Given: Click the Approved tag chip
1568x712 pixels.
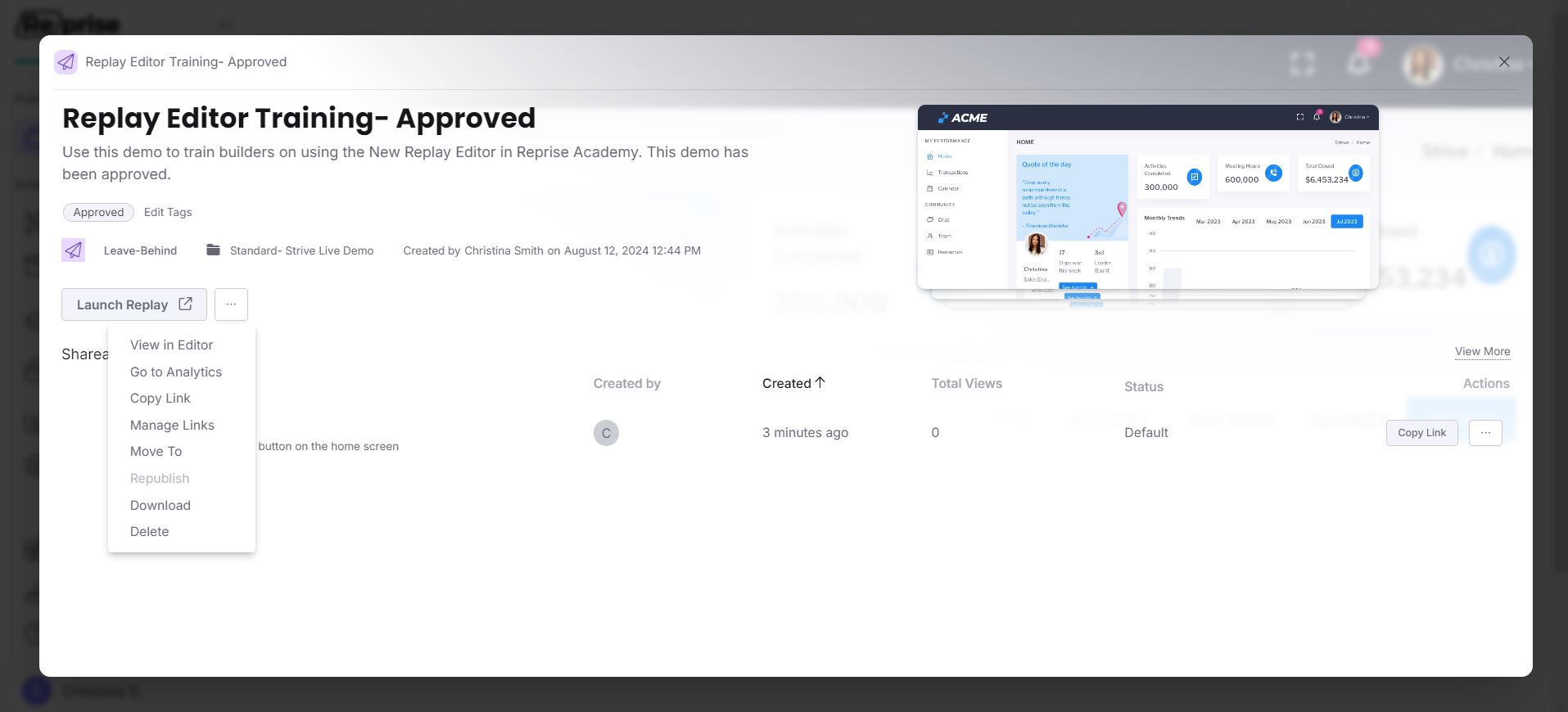Looking at the screenshot, I should point(98,212).
